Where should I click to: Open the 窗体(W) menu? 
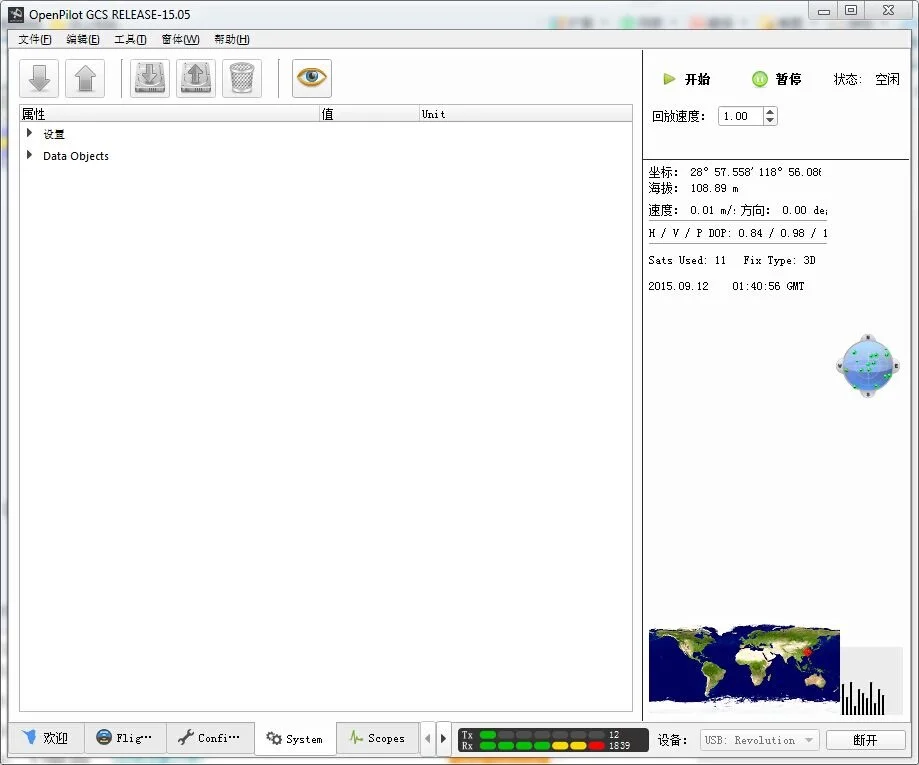pos(181,39)
